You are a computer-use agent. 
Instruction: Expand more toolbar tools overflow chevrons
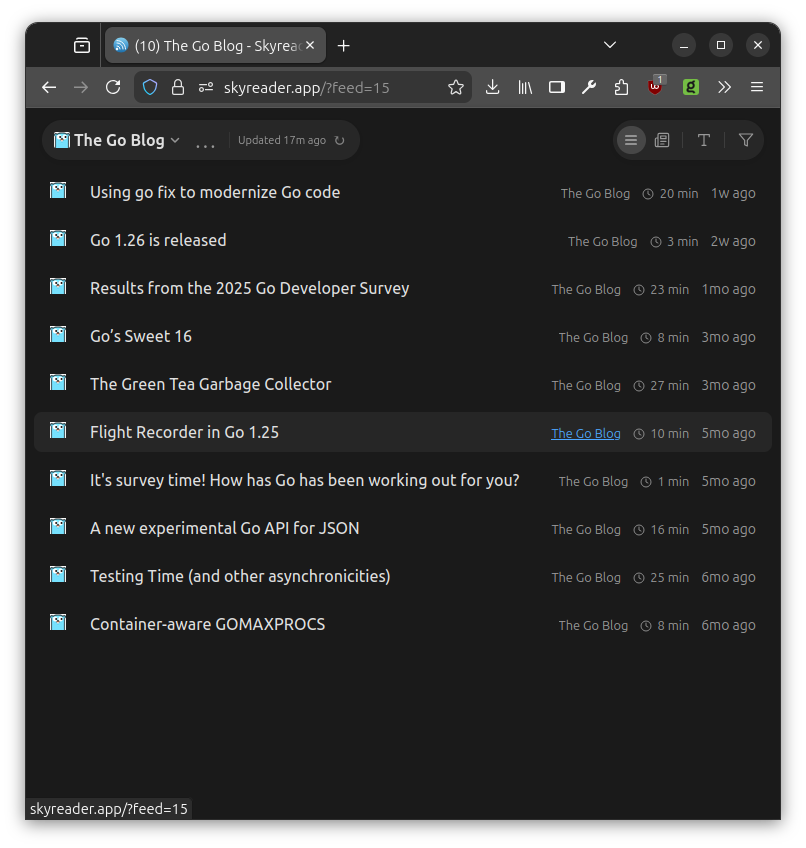pos(725,88)
